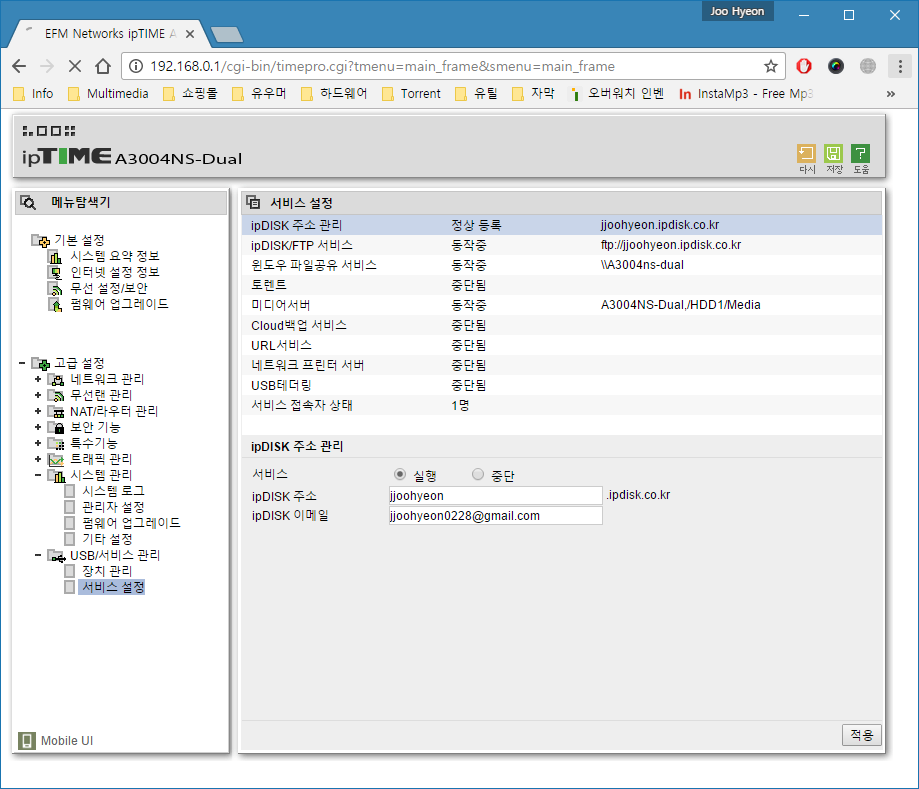Select the 토렌트 service row
The image size is (919, 789).
561,285
